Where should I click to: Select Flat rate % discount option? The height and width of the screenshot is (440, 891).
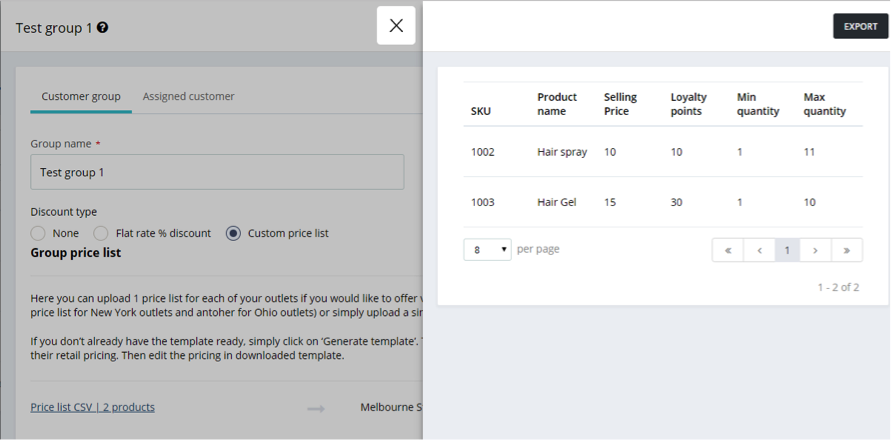click(101, 233)
